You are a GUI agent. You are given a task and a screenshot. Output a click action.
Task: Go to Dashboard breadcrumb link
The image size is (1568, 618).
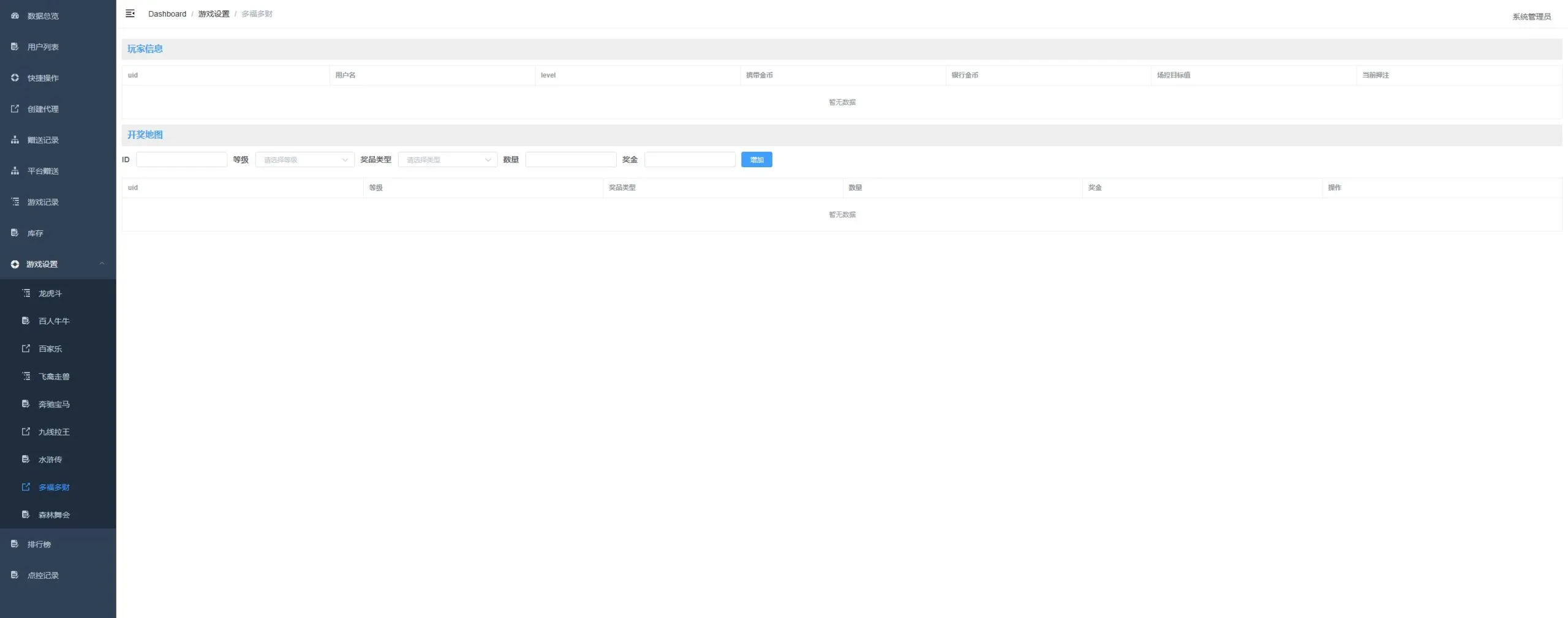pyautogui.click(x=167, y=14)
